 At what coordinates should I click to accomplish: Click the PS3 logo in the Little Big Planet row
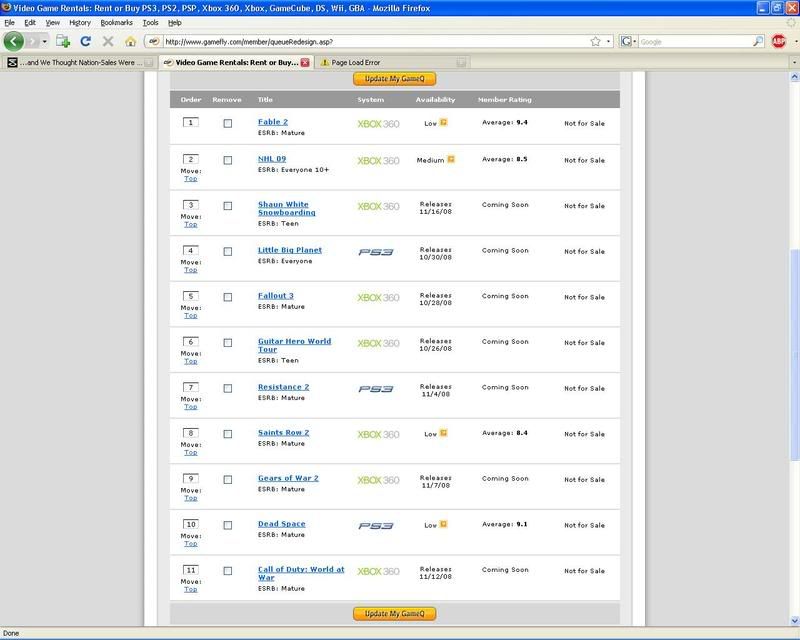click(376, 252)
